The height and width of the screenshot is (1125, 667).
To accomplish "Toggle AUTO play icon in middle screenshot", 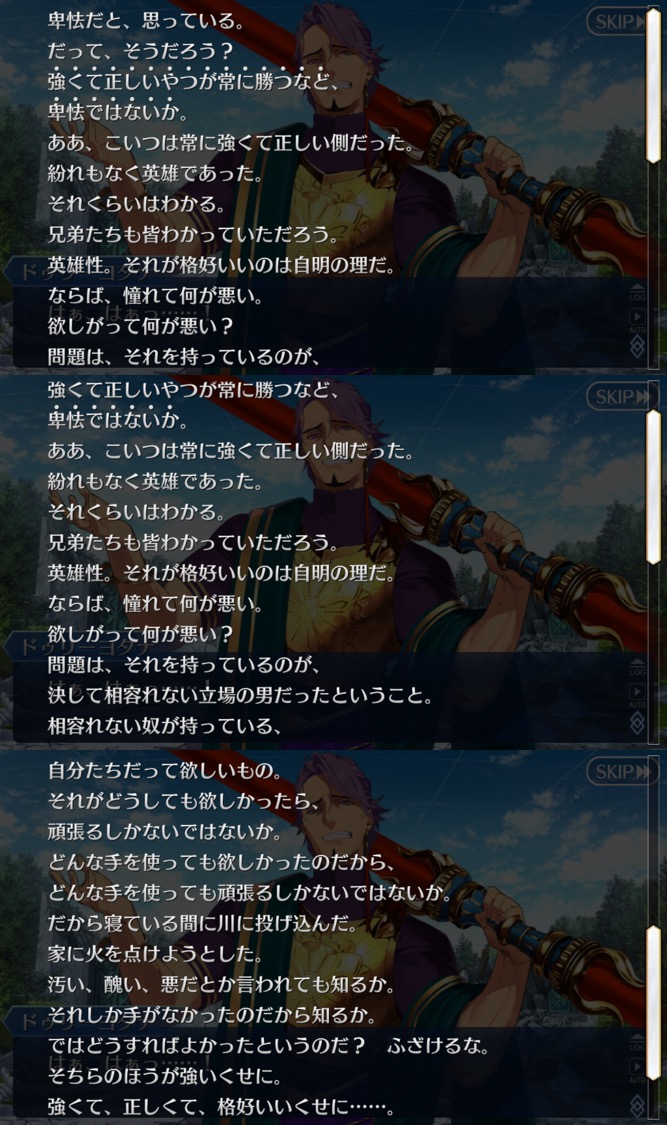I will 637,694.
